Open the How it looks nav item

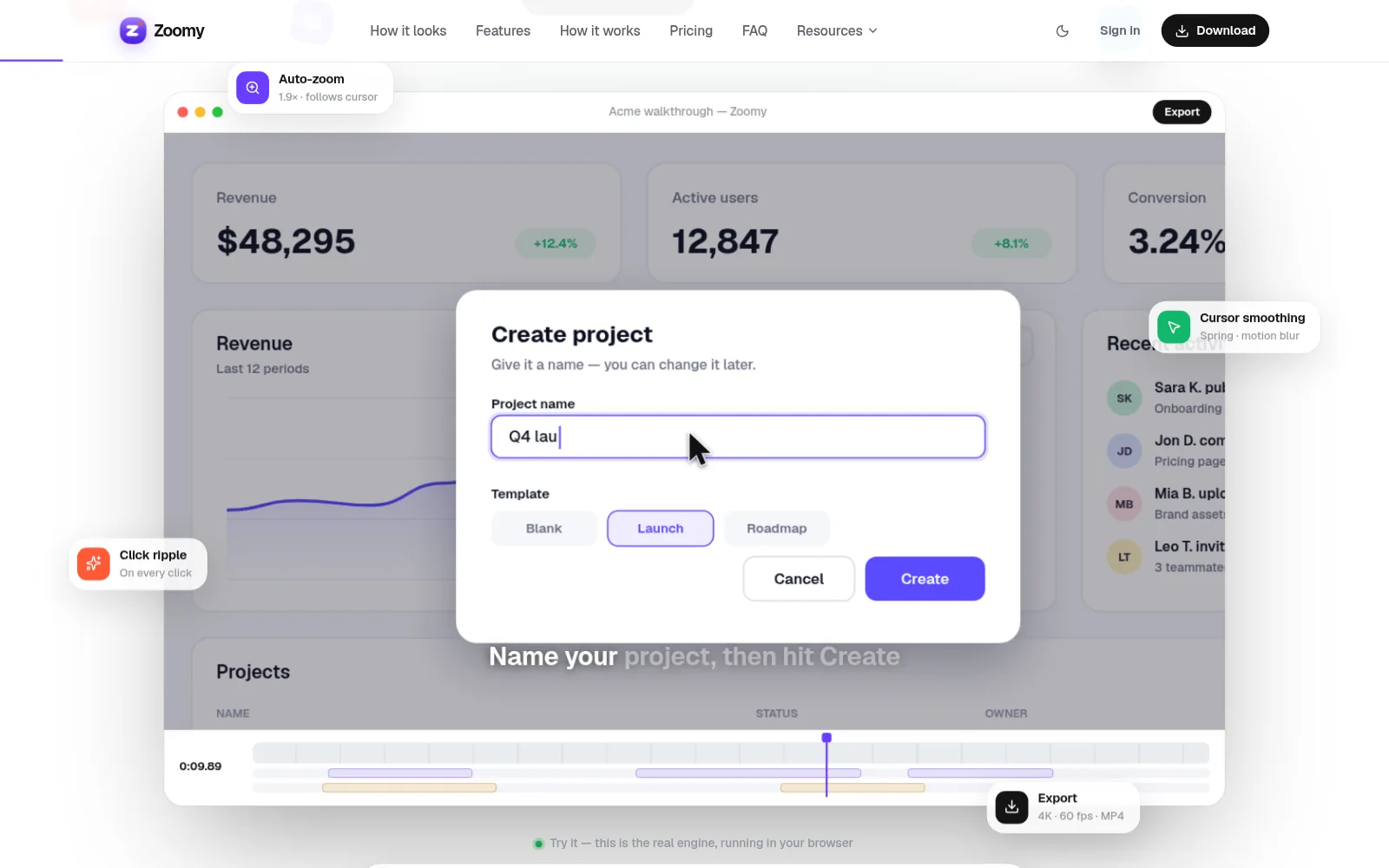(x=408, y=31)
